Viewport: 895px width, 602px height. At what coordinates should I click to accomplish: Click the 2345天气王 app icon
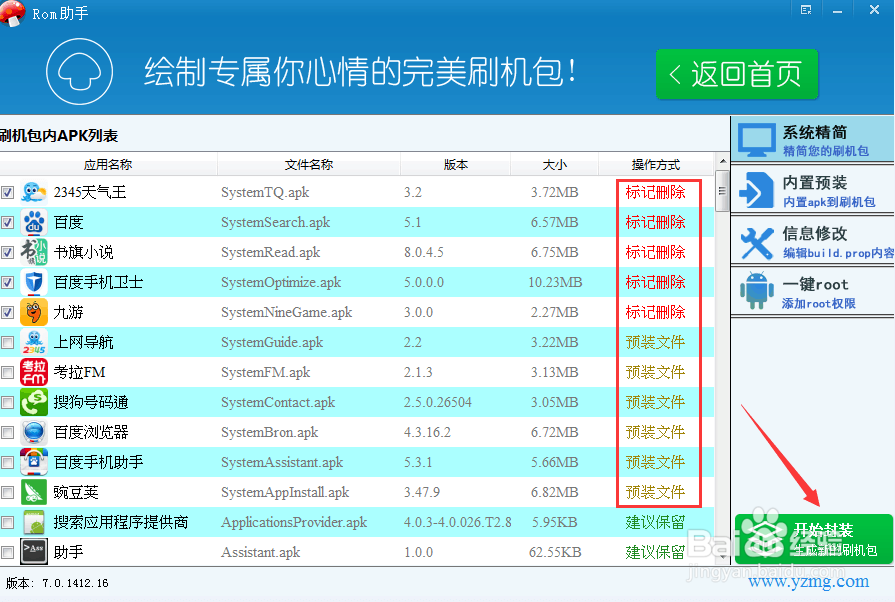coord(34,192)
